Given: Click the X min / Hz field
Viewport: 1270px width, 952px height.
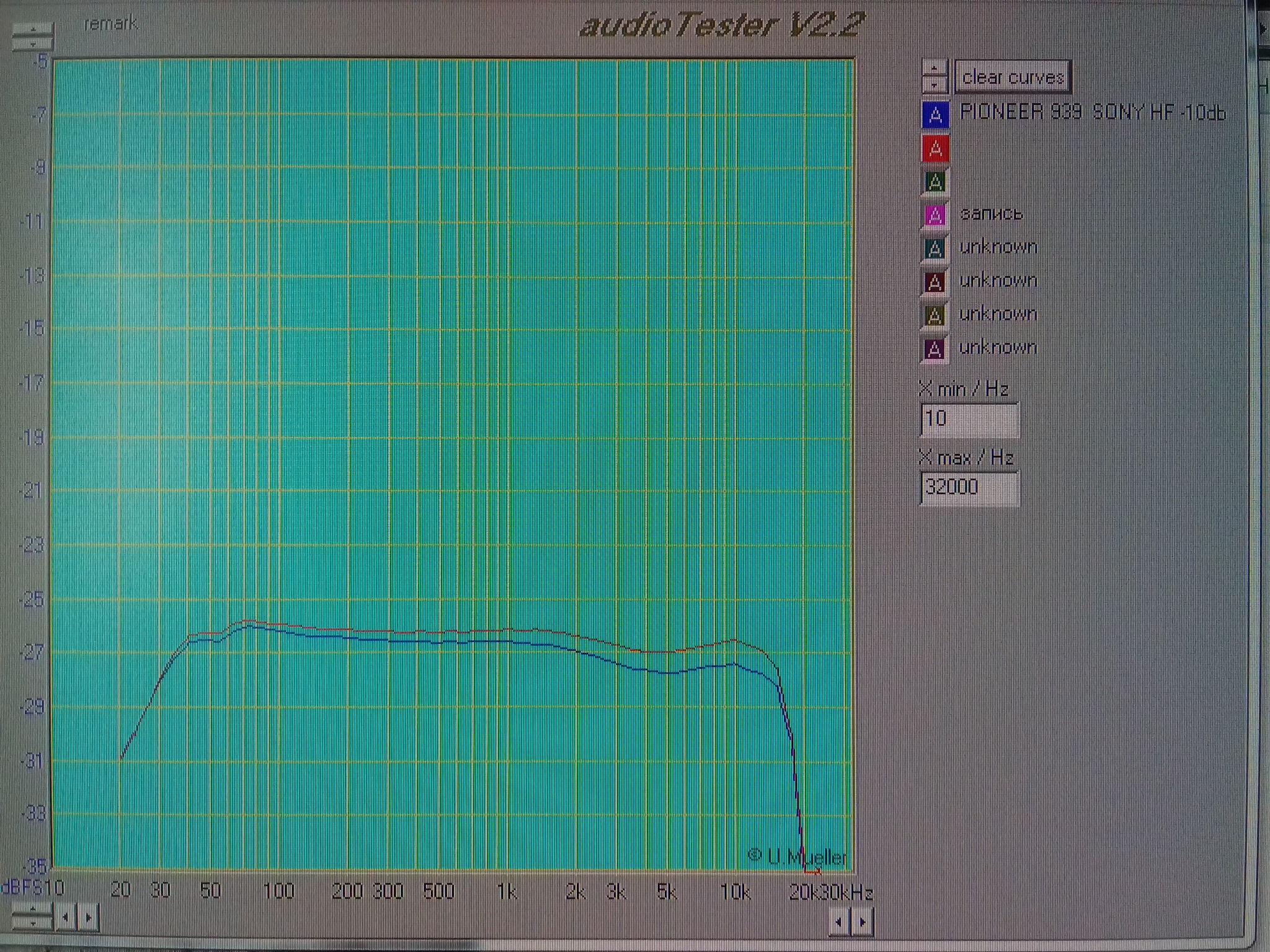Looking at the screenshot, I should click(969, 419).
